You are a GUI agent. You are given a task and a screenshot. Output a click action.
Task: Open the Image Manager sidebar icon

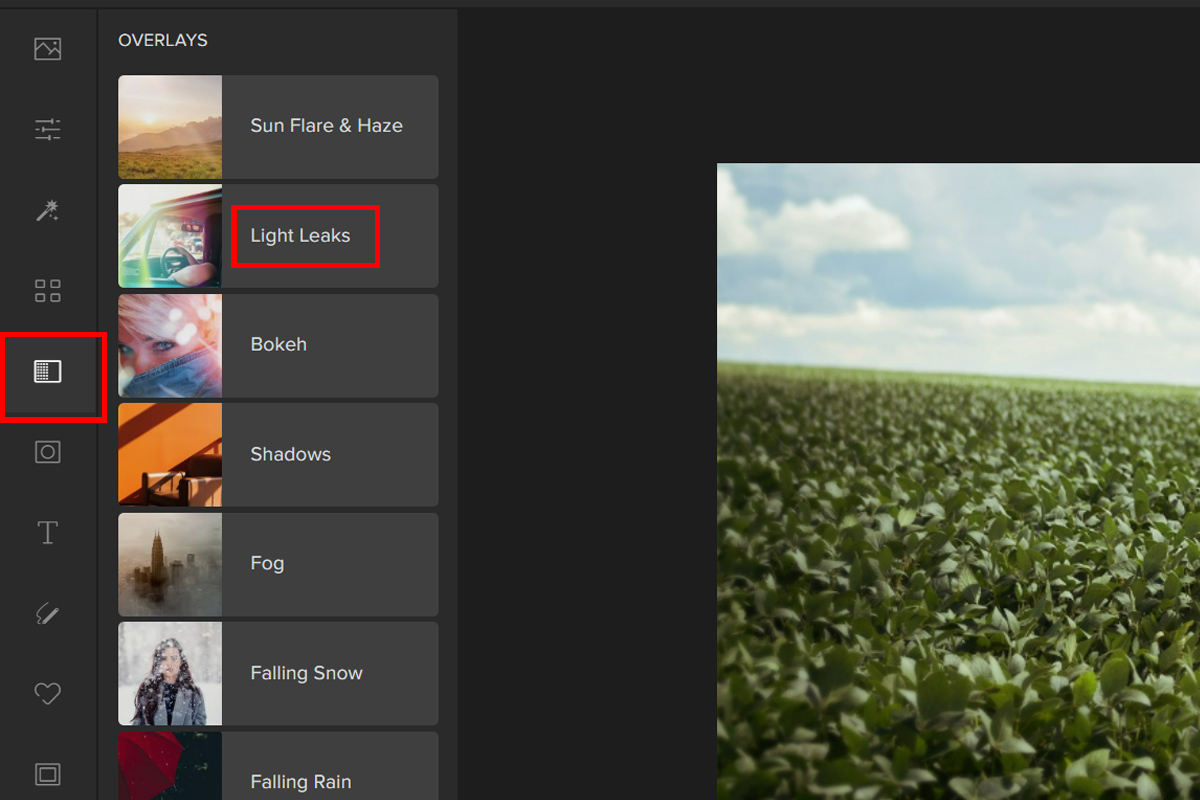tap(48, 49)
